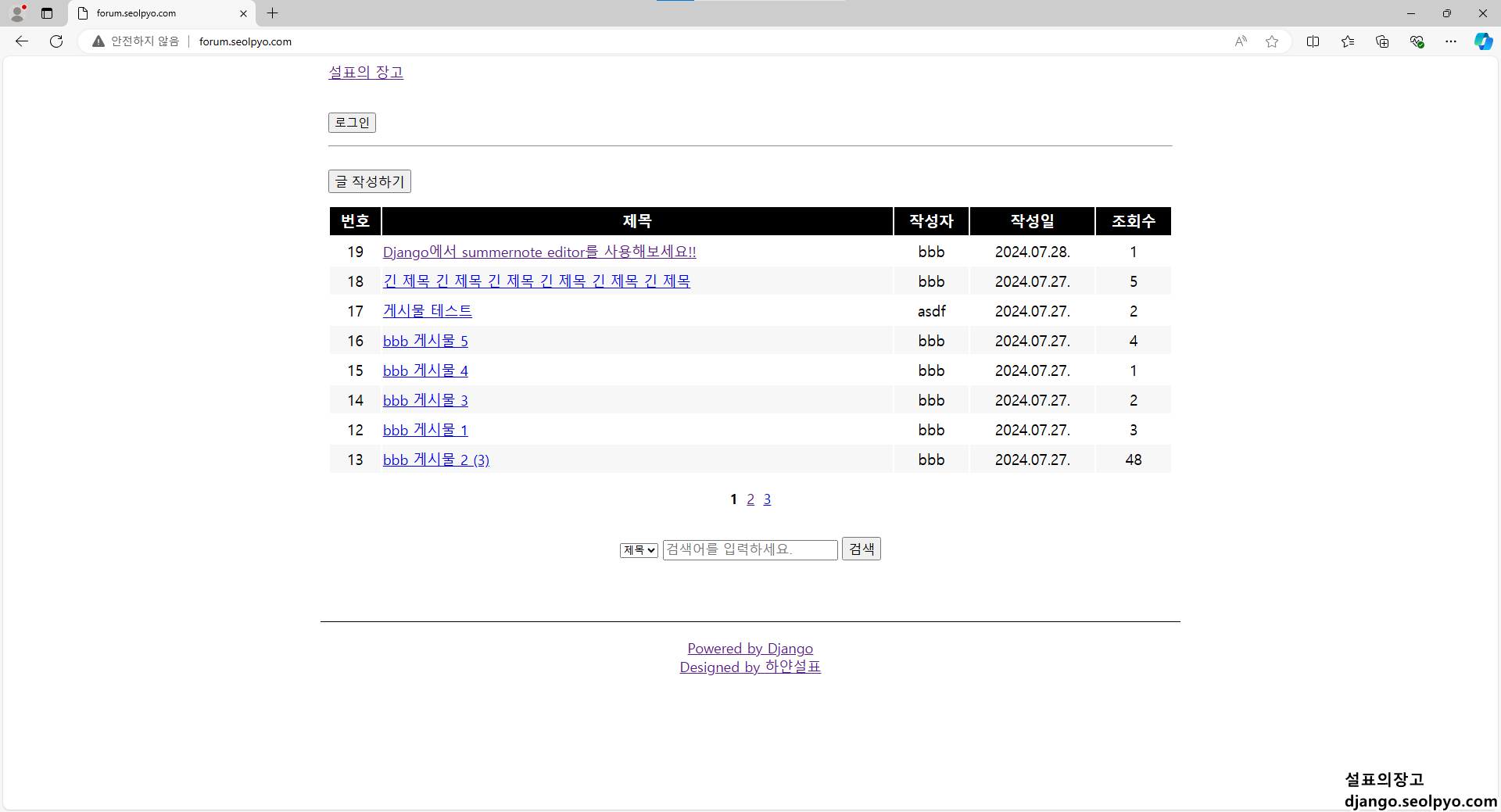Click the author asdf cell

(931, 311)
